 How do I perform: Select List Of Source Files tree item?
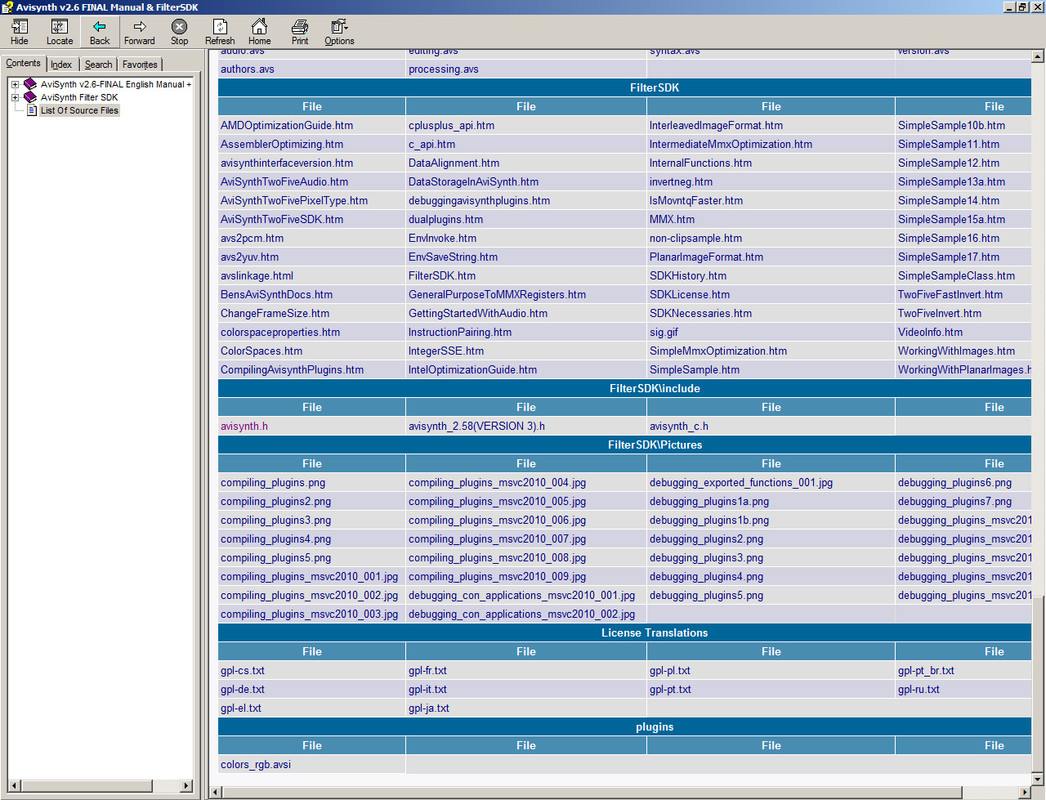tap(79, 111)
